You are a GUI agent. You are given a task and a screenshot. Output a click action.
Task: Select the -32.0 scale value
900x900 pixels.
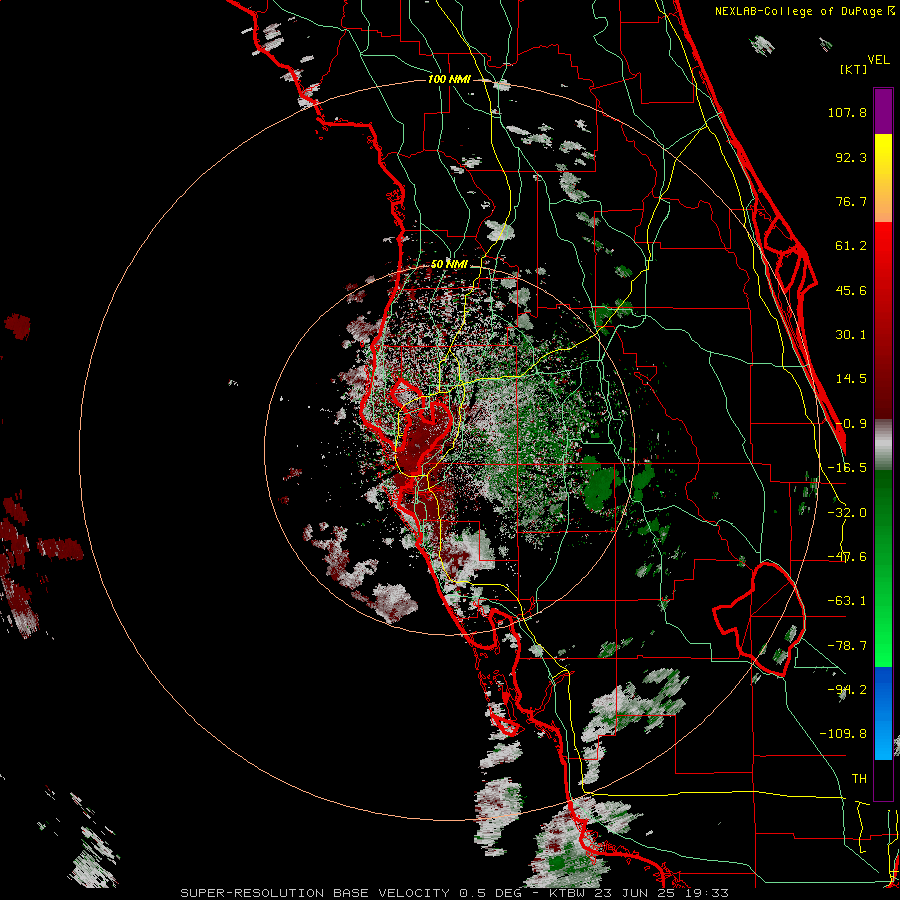click(847, 513)
